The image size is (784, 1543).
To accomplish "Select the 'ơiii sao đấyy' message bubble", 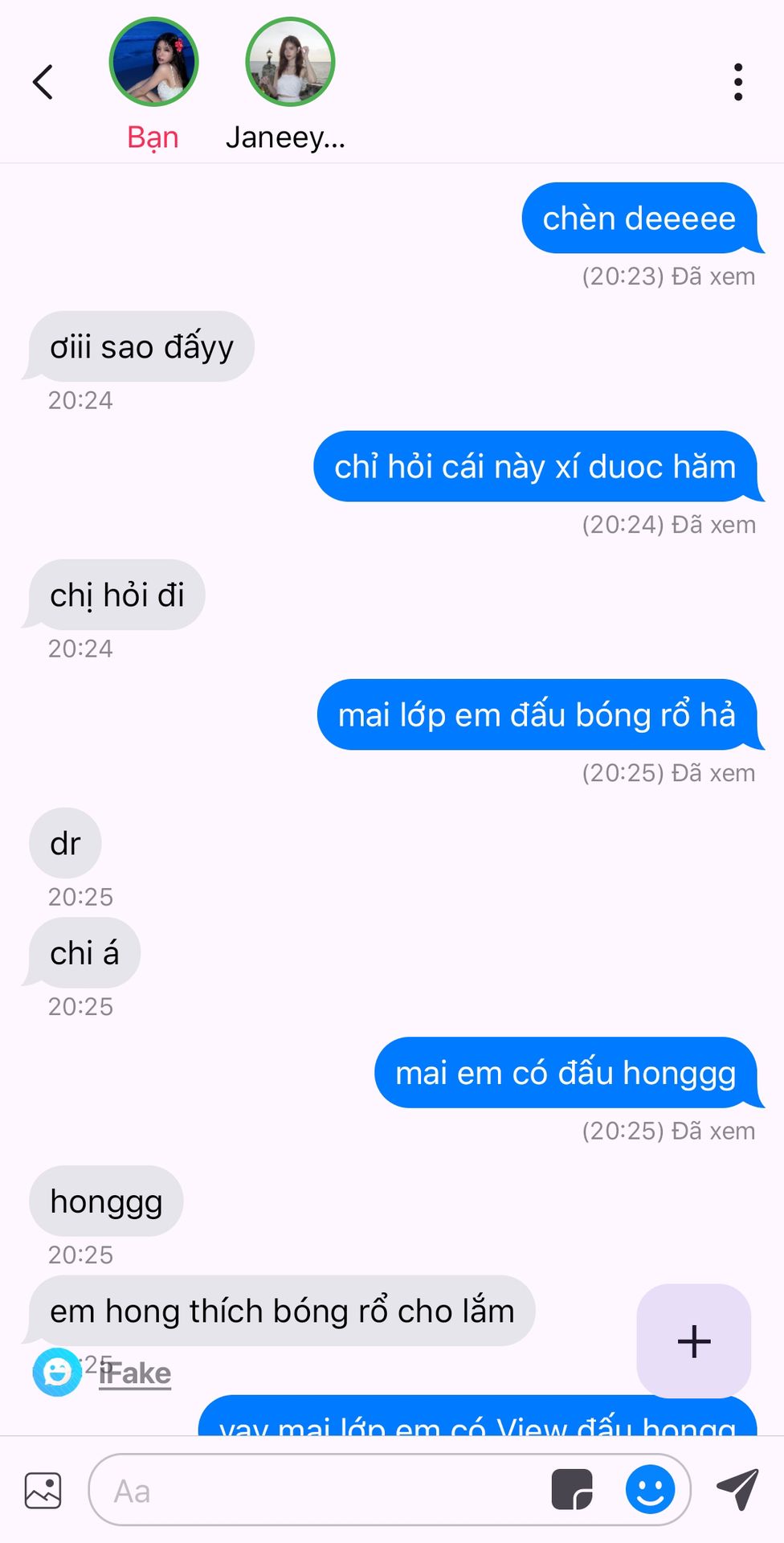I will tap(140, 346).
